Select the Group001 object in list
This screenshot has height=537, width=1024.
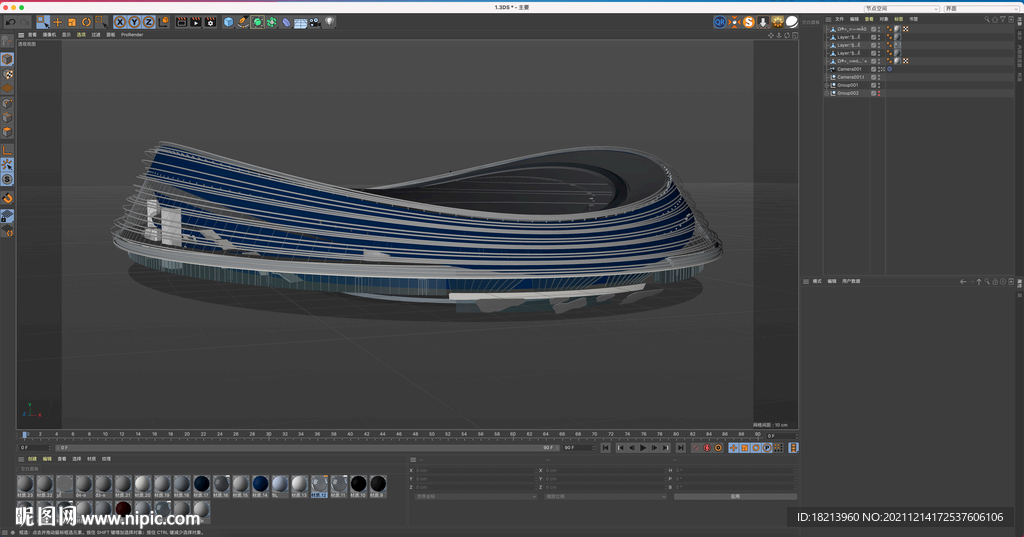coord(848,85)
